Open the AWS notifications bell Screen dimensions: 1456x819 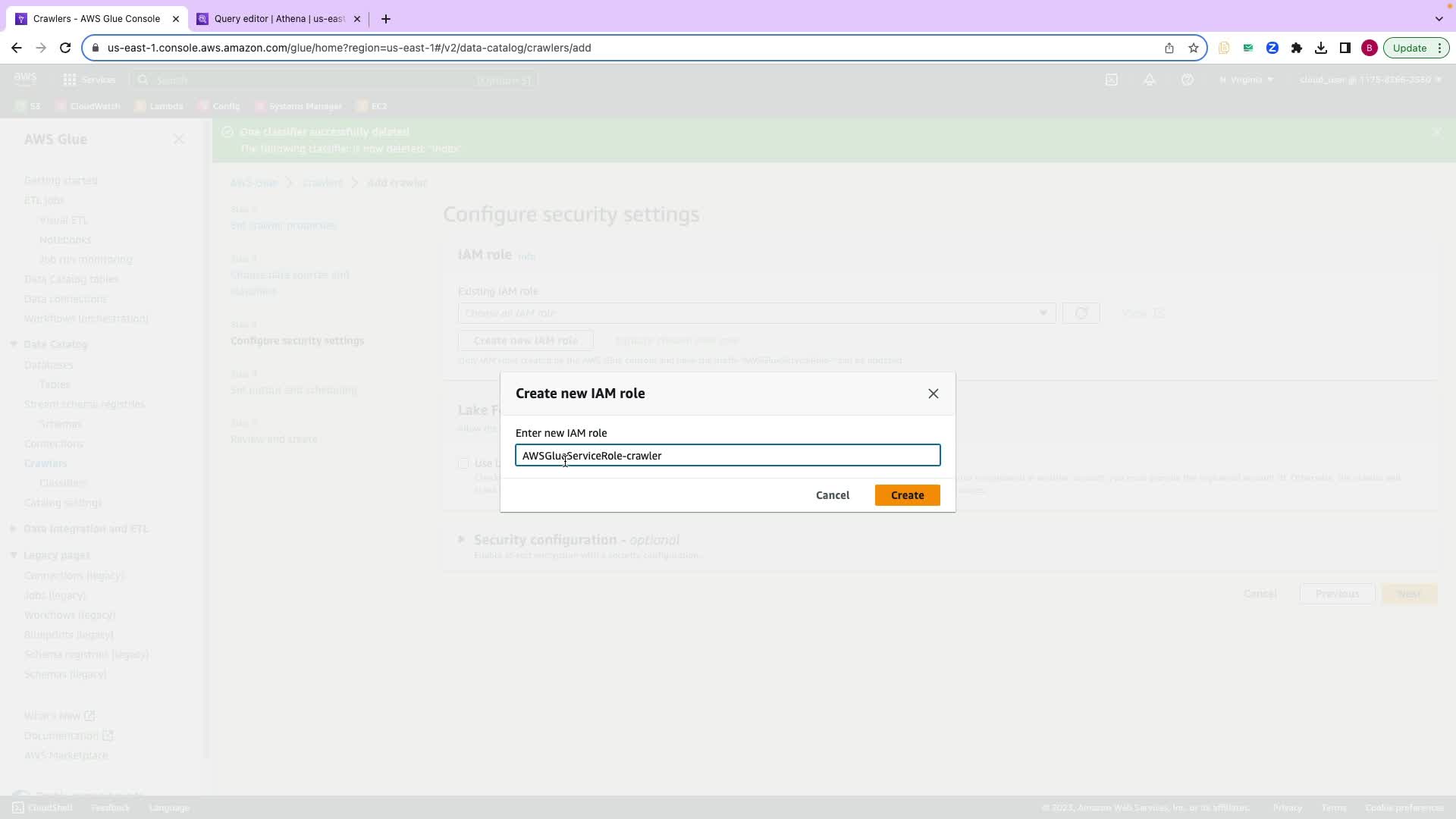(x=1150, y=80)
